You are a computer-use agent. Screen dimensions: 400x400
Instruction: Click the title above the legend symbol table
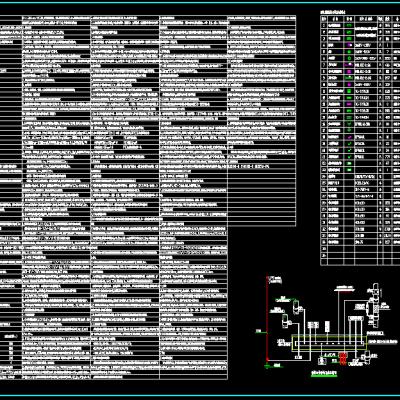[334, 12]
